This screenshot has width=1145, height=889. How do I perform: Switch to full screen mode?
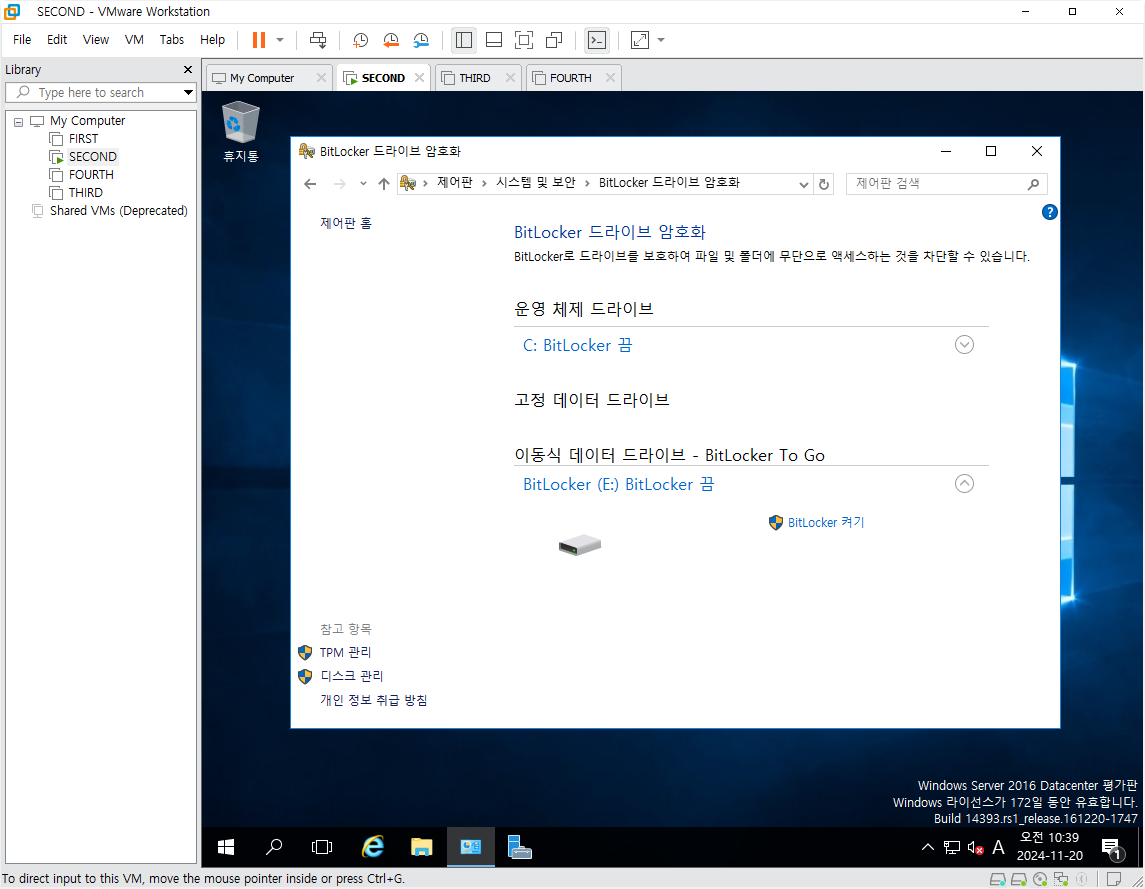(524, 40)
